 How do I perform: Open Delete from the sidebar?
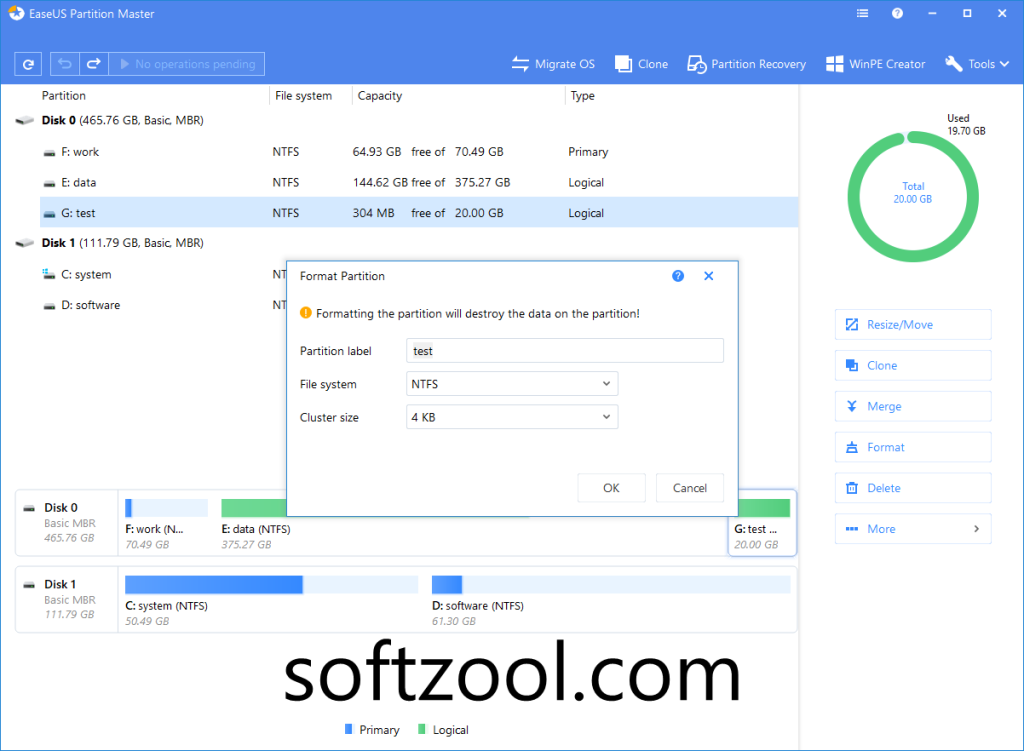tap(912, 487)
